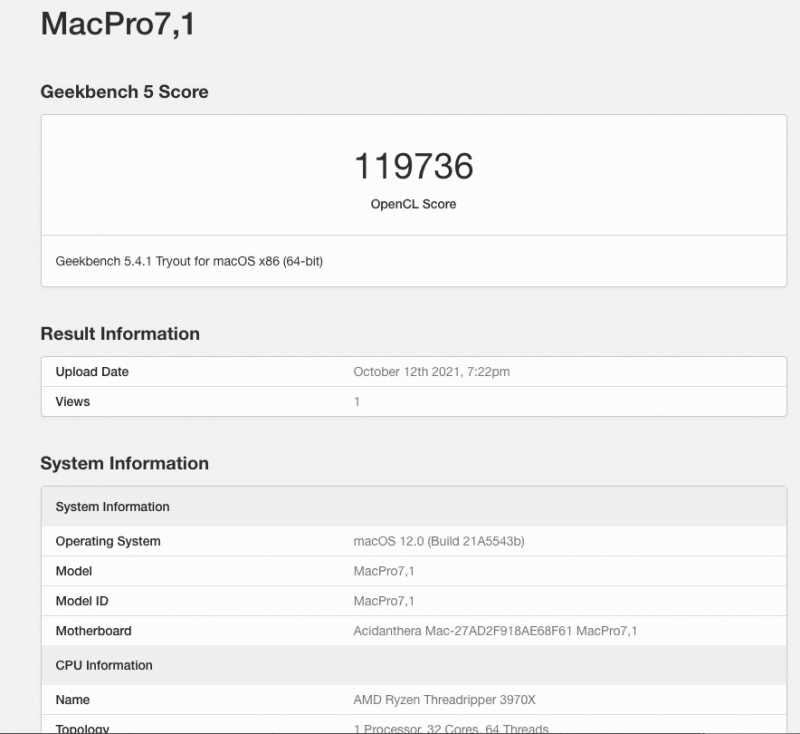This screenshot has width=800, height=734.
Task: Select Geekbench 5.4.1 Tryout for macOS text
Action: pyautogui.click(x=189, y=261)
